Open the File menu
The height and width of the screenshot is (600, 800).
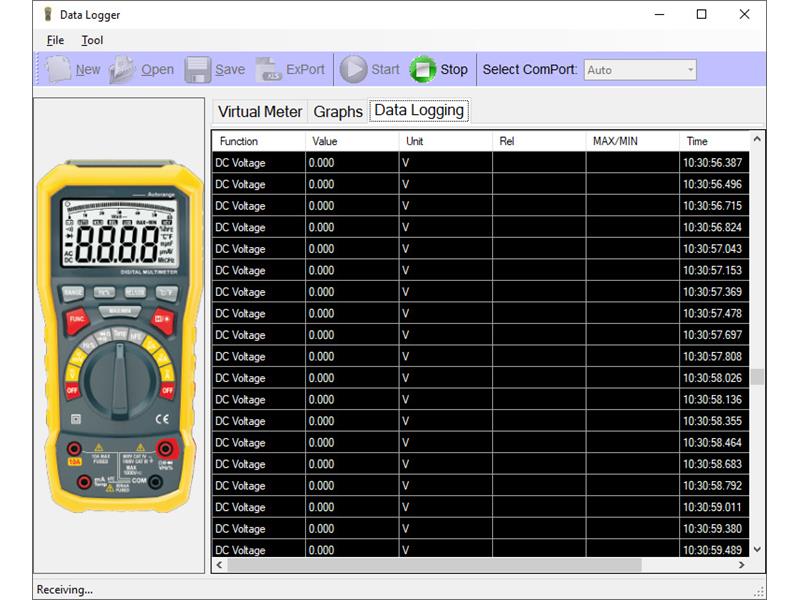pos(55,40)
